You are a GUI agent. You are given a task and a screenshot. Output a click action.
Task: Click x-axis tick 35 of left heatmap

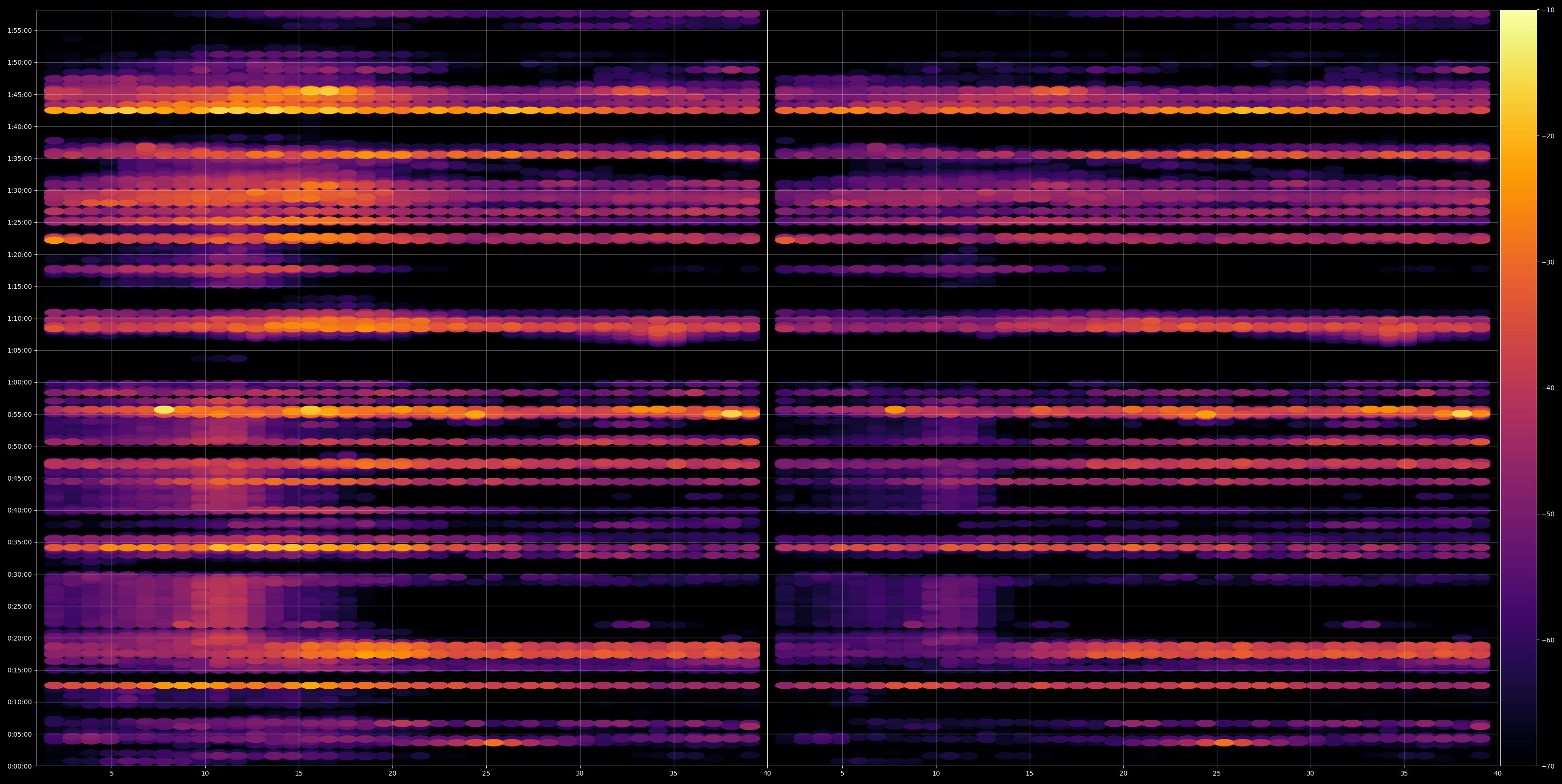coord(674,774)
